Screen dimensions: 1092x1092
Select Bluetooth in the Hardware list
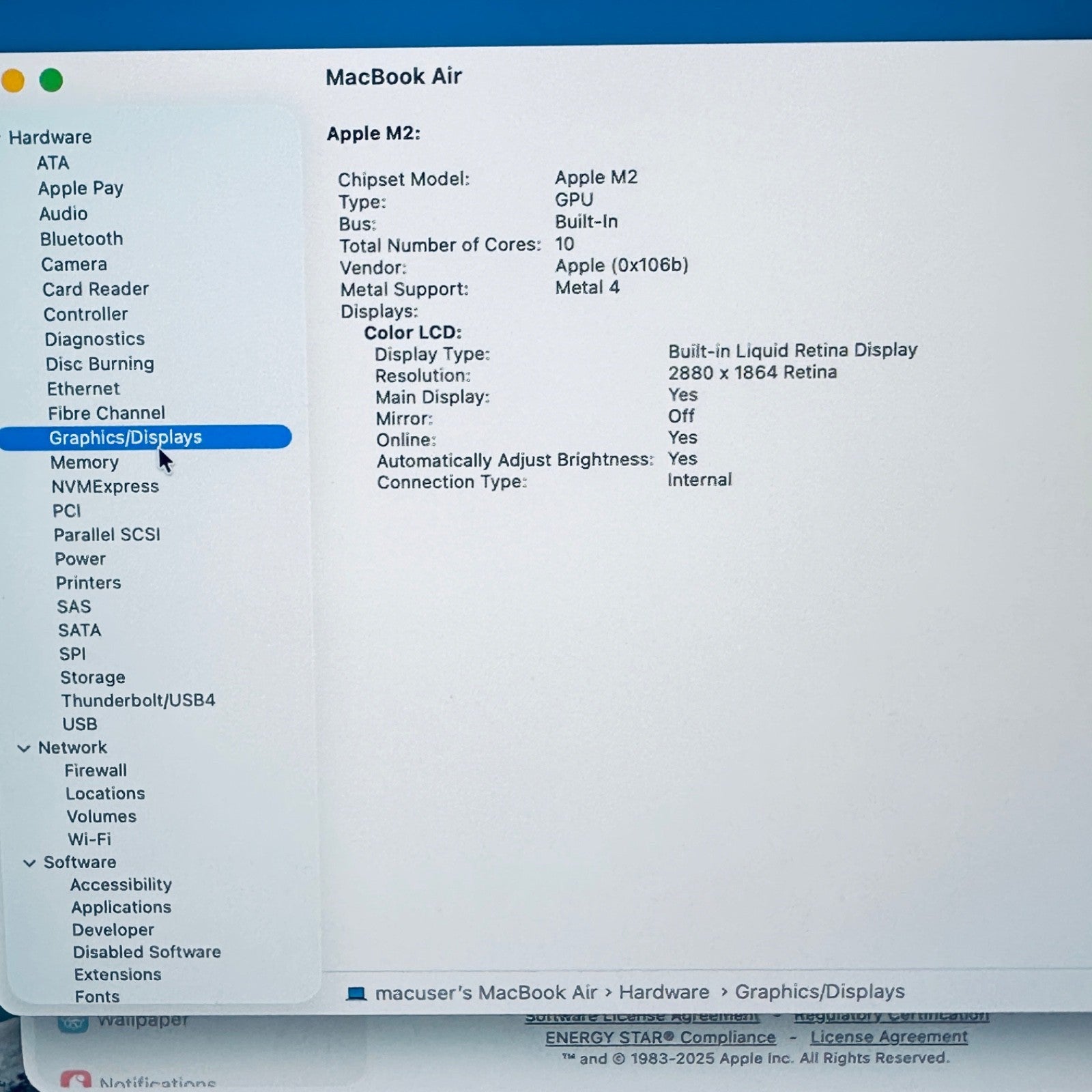click(81, 238)
